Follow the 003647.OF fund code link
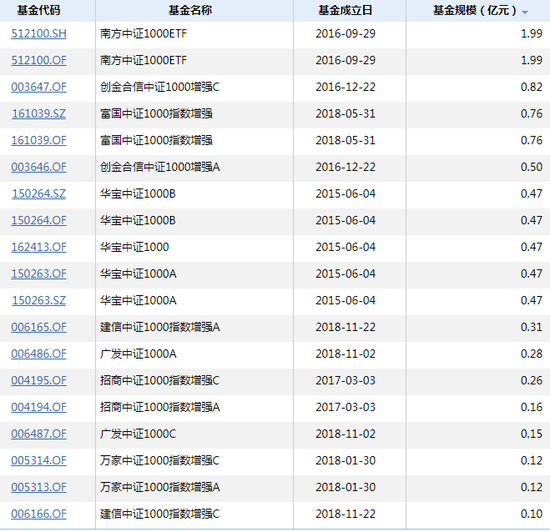 coord(39,87)
